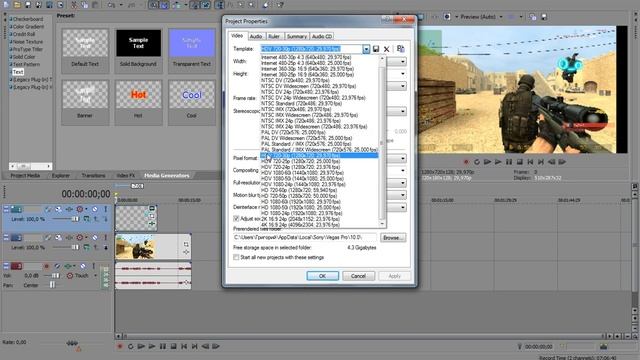Screen dimensions: 640x360
Task: Match media video settings icon next to Template
Action: point(400,49)
